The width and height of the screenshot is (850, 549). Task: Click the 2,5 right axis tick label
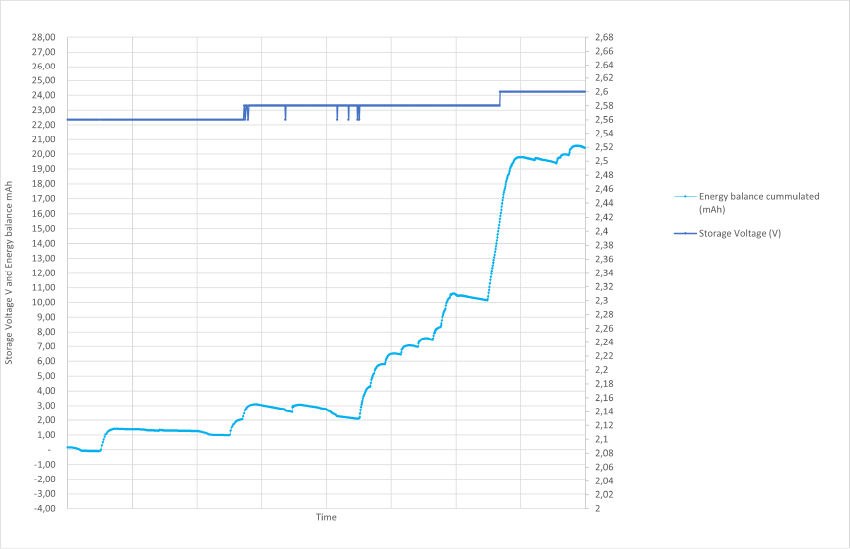tap(601, 161)
